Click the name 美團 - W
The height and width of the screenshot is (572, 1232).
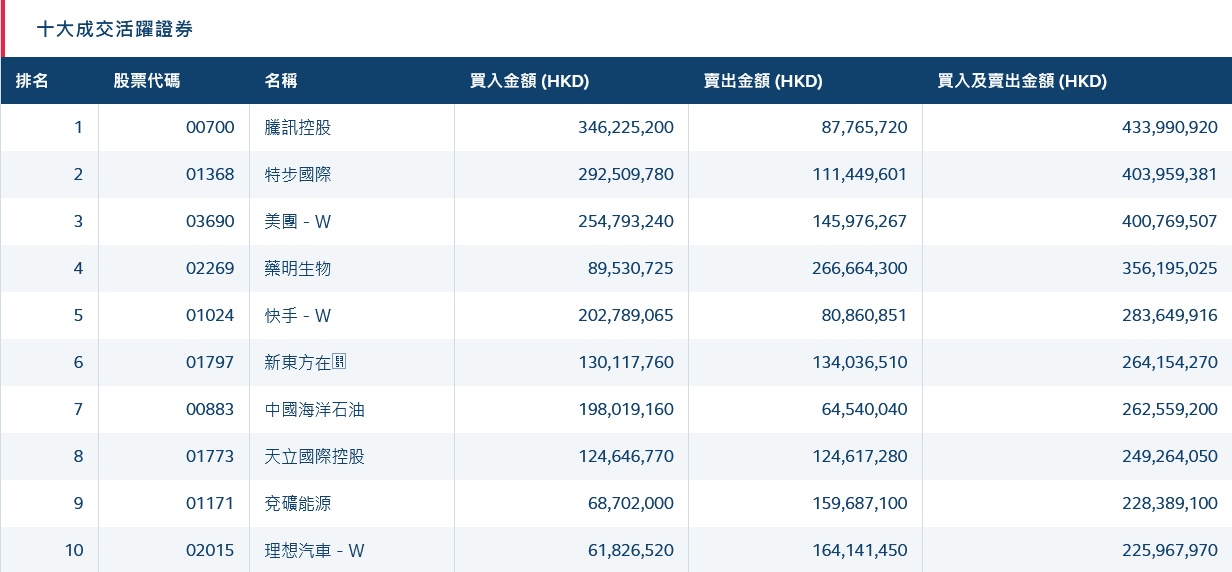point(298,221)
